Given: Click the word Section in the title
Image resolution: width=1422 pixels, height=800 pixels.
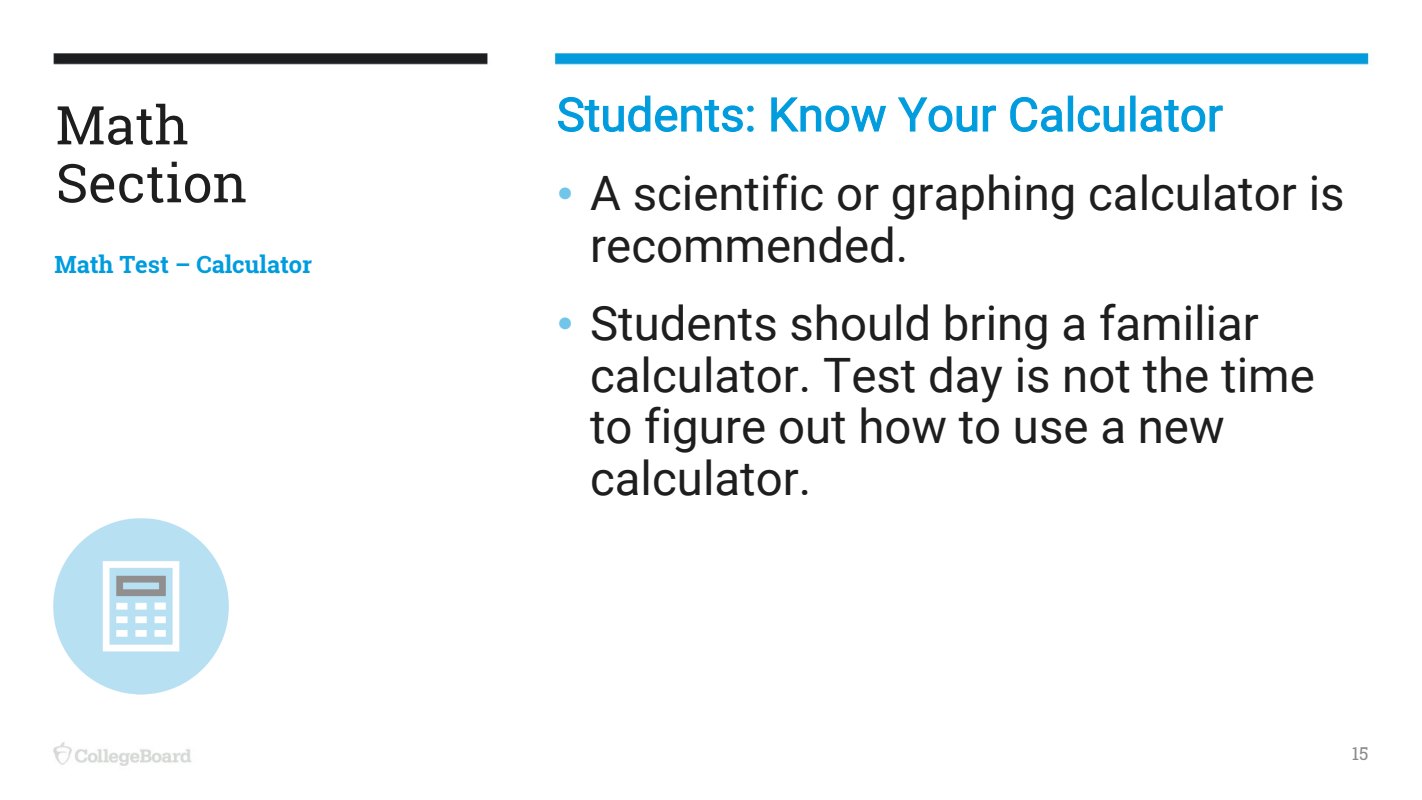Looking at the screenshot, I should pyautogui.click(x=151, y=185).
